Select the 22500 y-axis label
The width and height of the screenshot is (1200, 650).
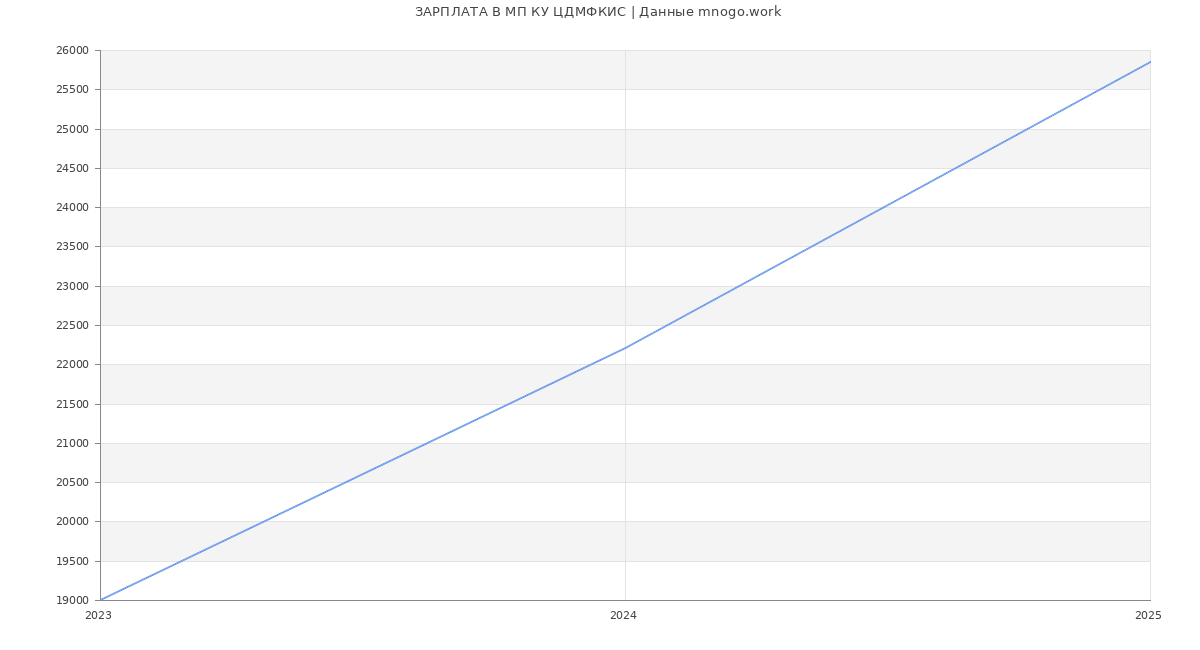pos(72,326)
